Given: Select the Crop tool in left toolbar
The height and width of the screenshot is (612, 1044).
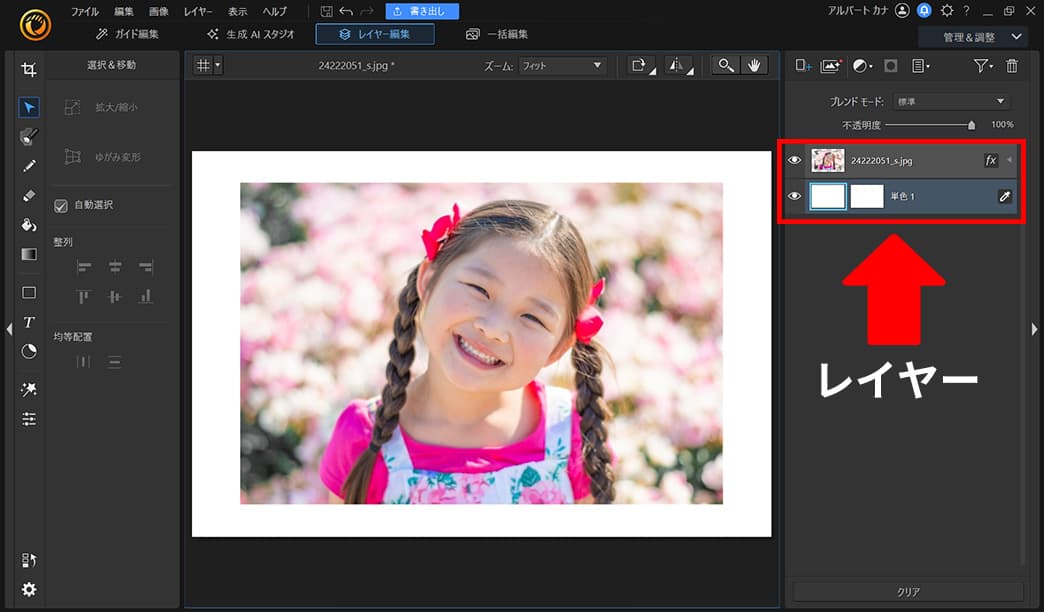Looking at the screenshot, I should [x=29, y=70].
